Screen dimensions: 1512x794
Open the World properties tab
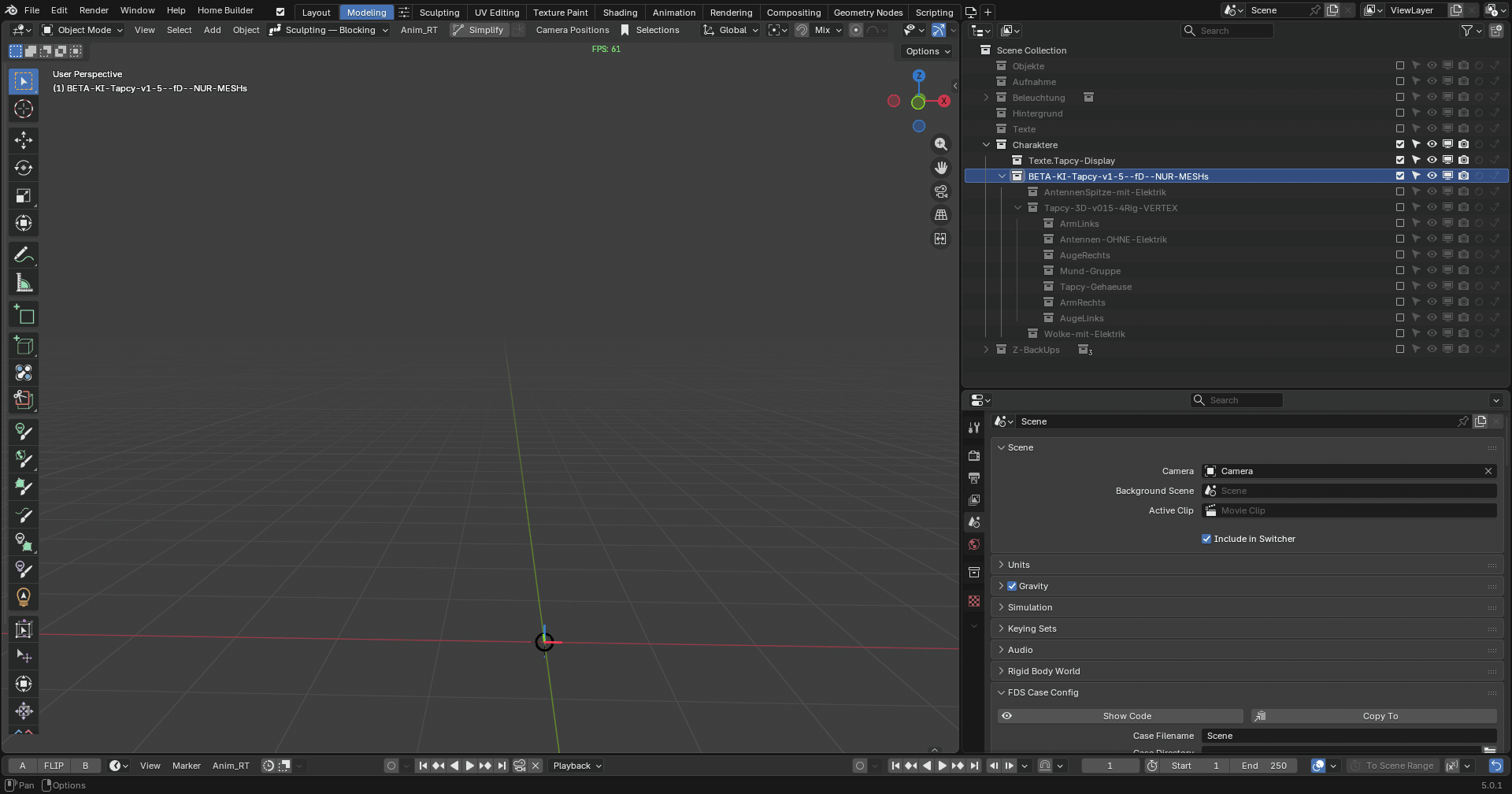974,544
